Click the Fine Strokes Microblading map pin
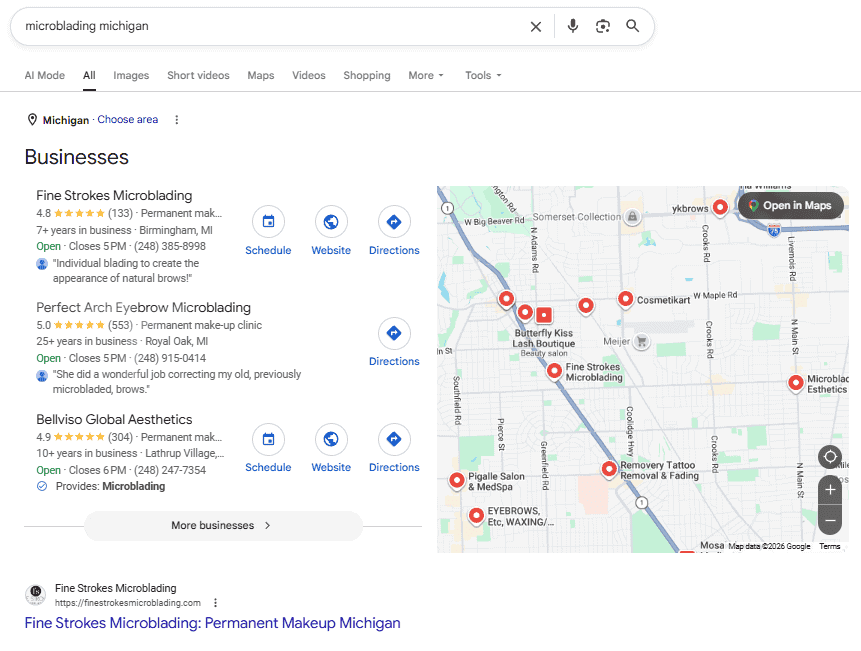Image resolution: width=861 pixels, height=651 pixels. [x=554, y=372]
